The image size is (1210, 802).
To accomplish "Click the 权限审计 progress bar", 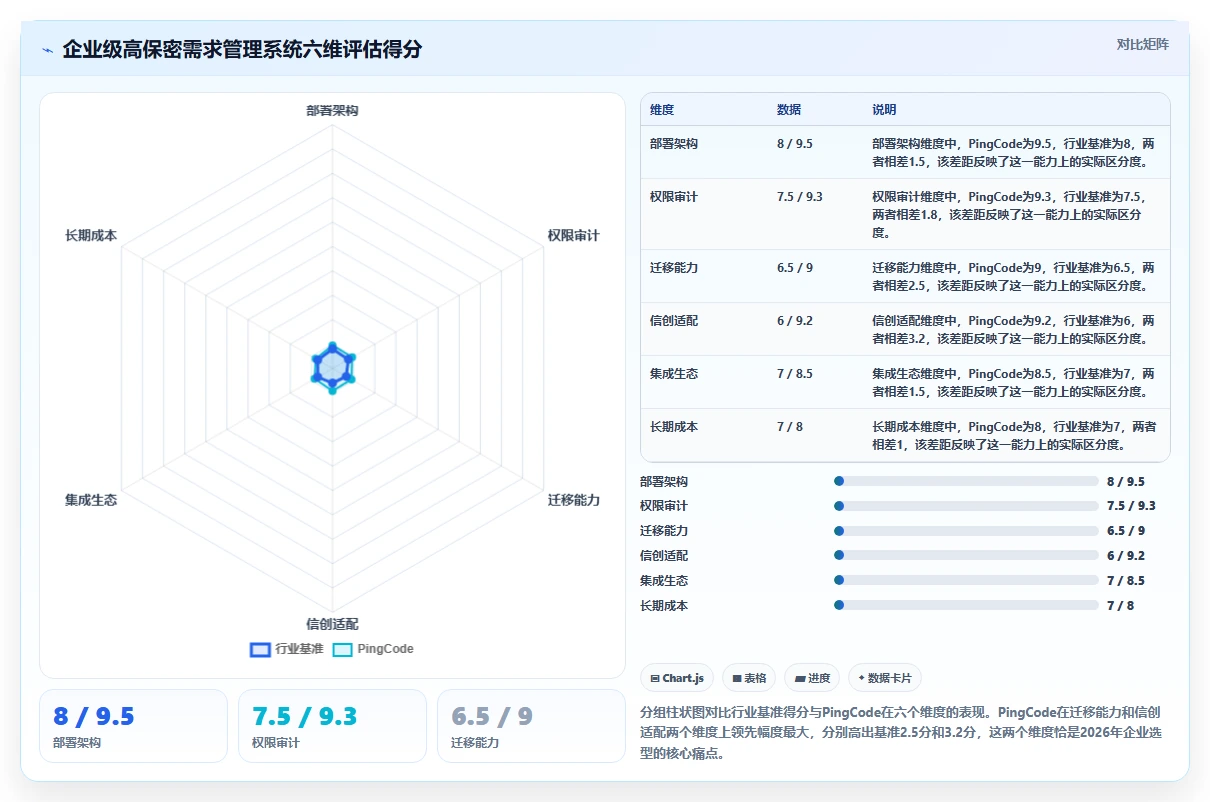I will (966, 506).
